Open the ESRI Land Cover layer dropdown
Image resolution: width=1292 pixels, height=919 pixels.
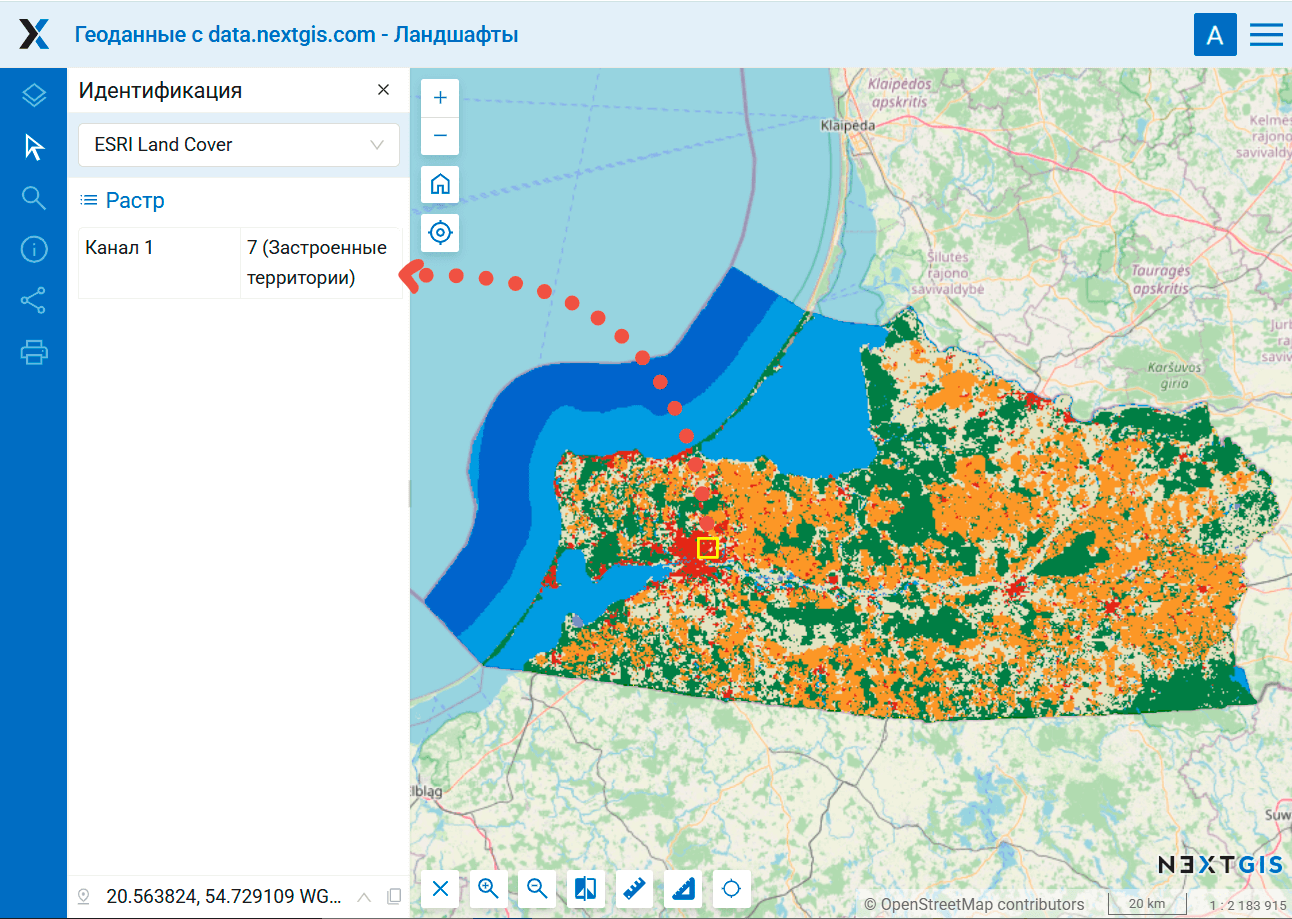[x=239, y=145]
